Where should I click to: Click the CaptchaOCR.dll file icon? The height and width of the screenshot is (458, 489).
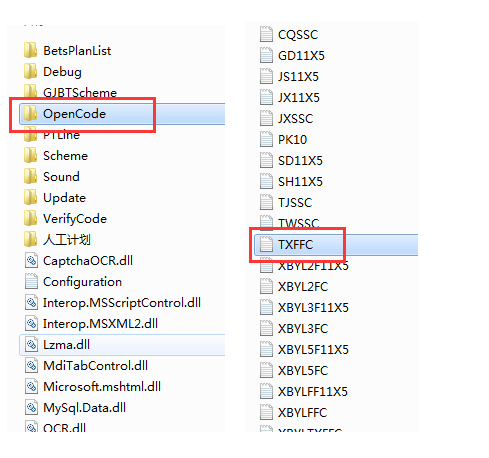(31, 261)
